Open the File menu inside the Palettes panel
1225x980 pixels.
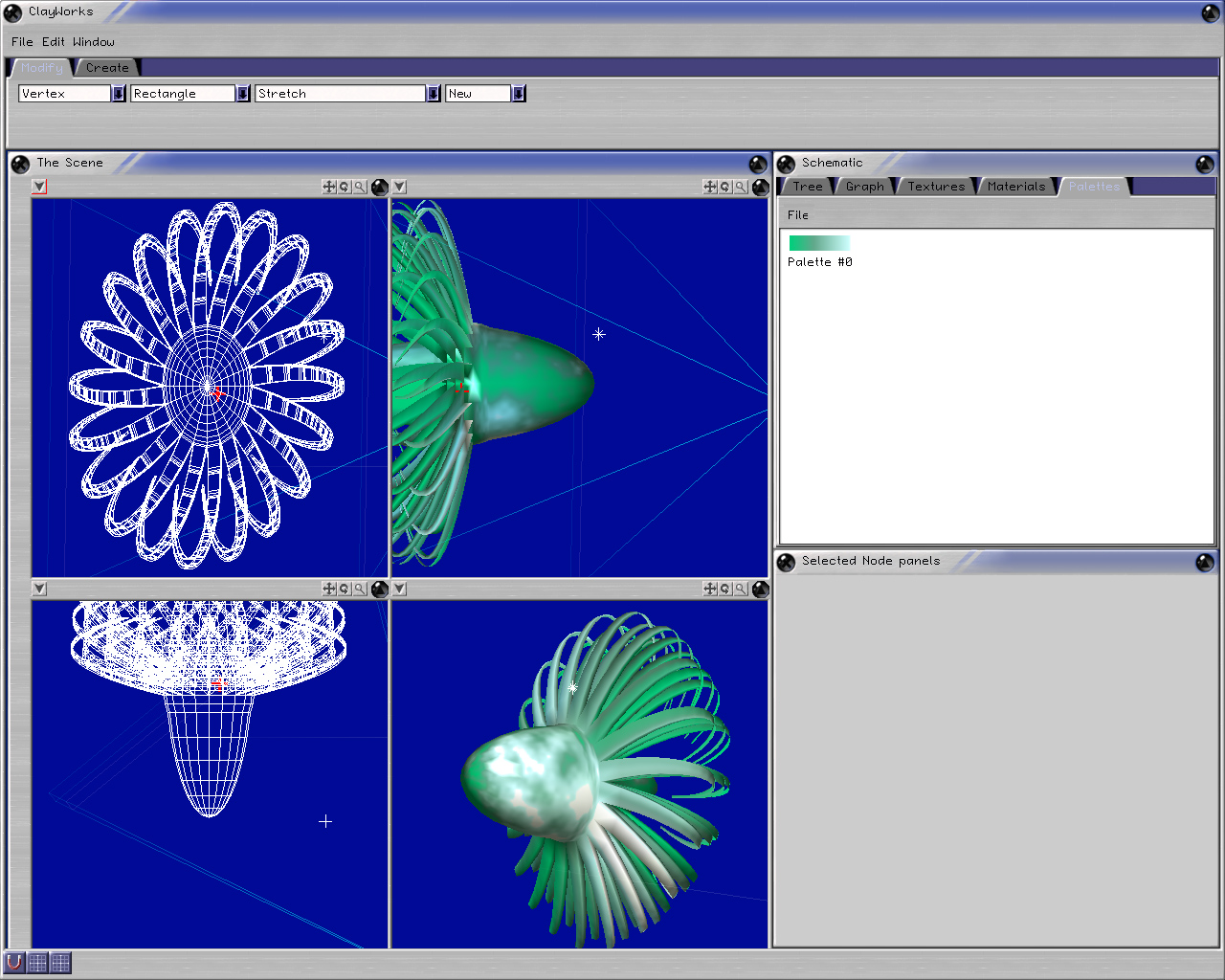tap(798, 215)
